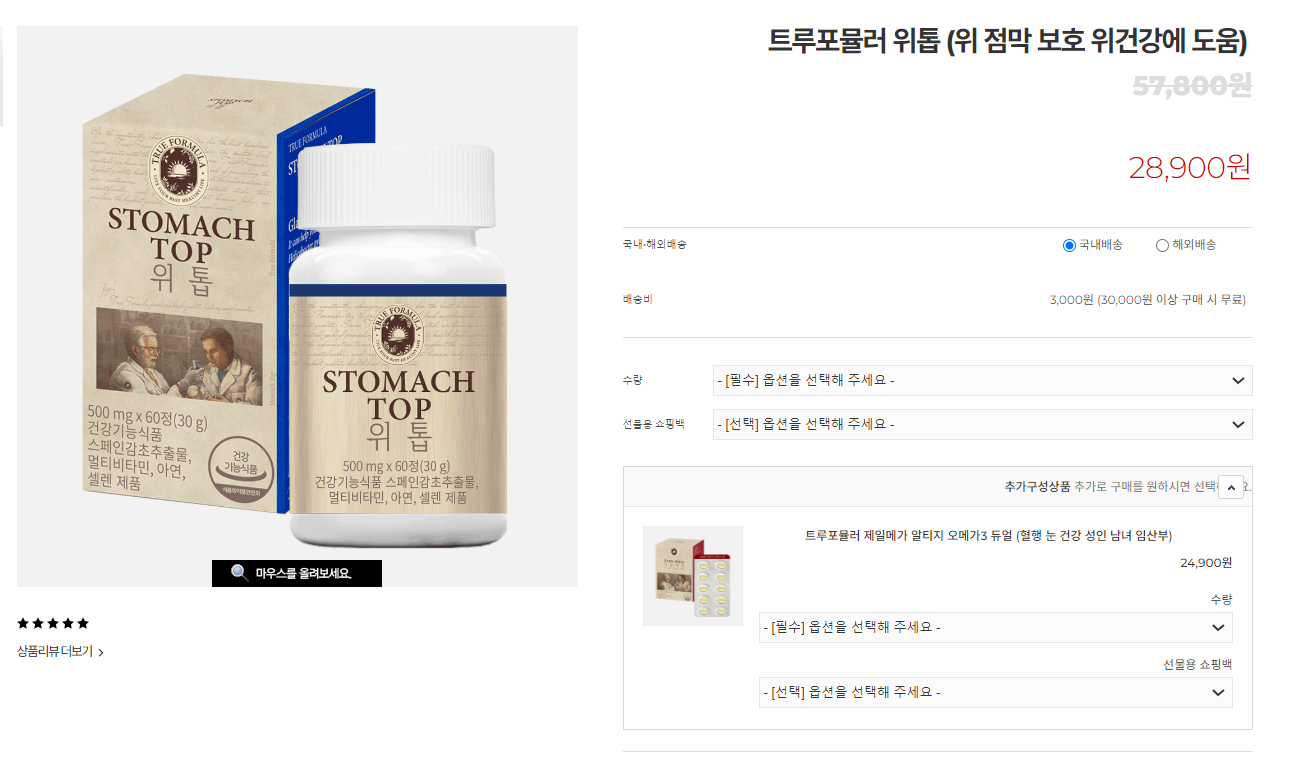Screen dimensions: 1301x760
Task: Open the 상품리뷰 더보기 link
Action: [55, 652]
